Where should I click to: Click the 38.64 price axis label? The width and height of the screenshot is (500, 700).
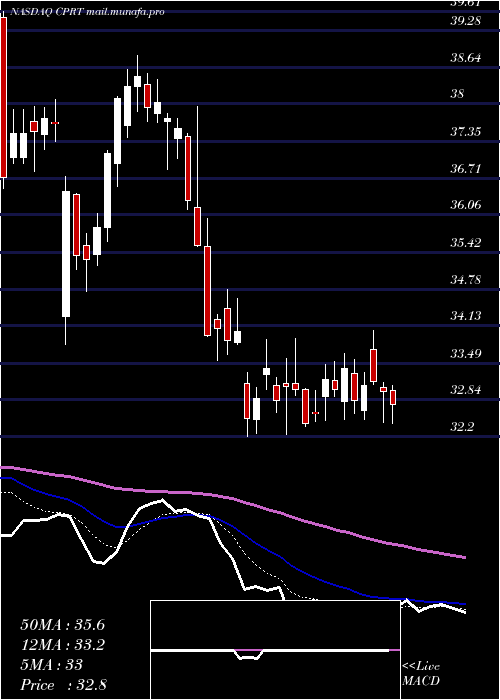point(466,58)
